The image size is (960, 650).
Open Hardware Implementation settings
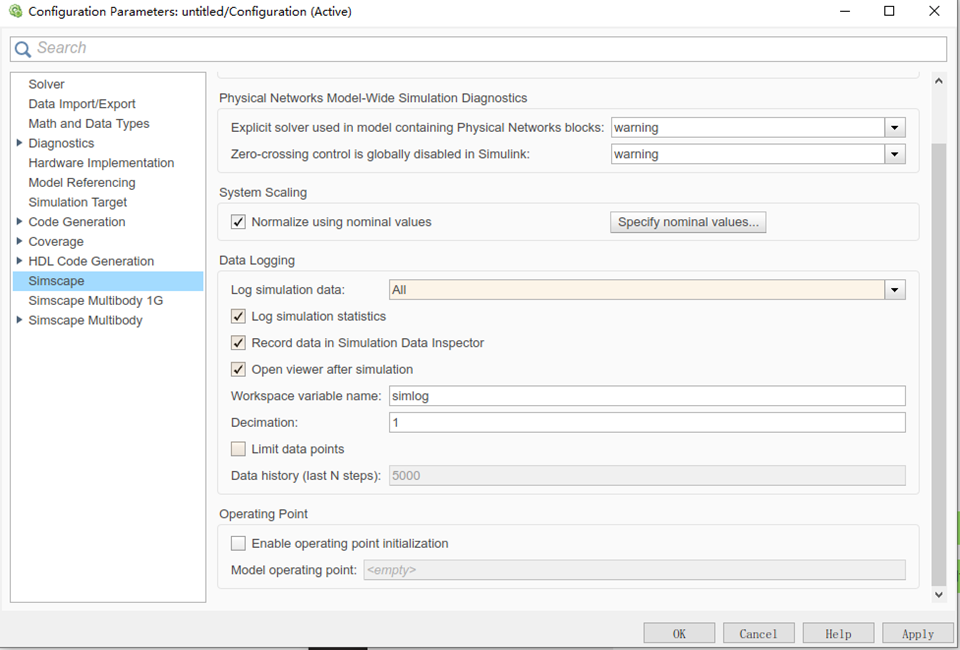pyautogui.click(x=101, y=163)
